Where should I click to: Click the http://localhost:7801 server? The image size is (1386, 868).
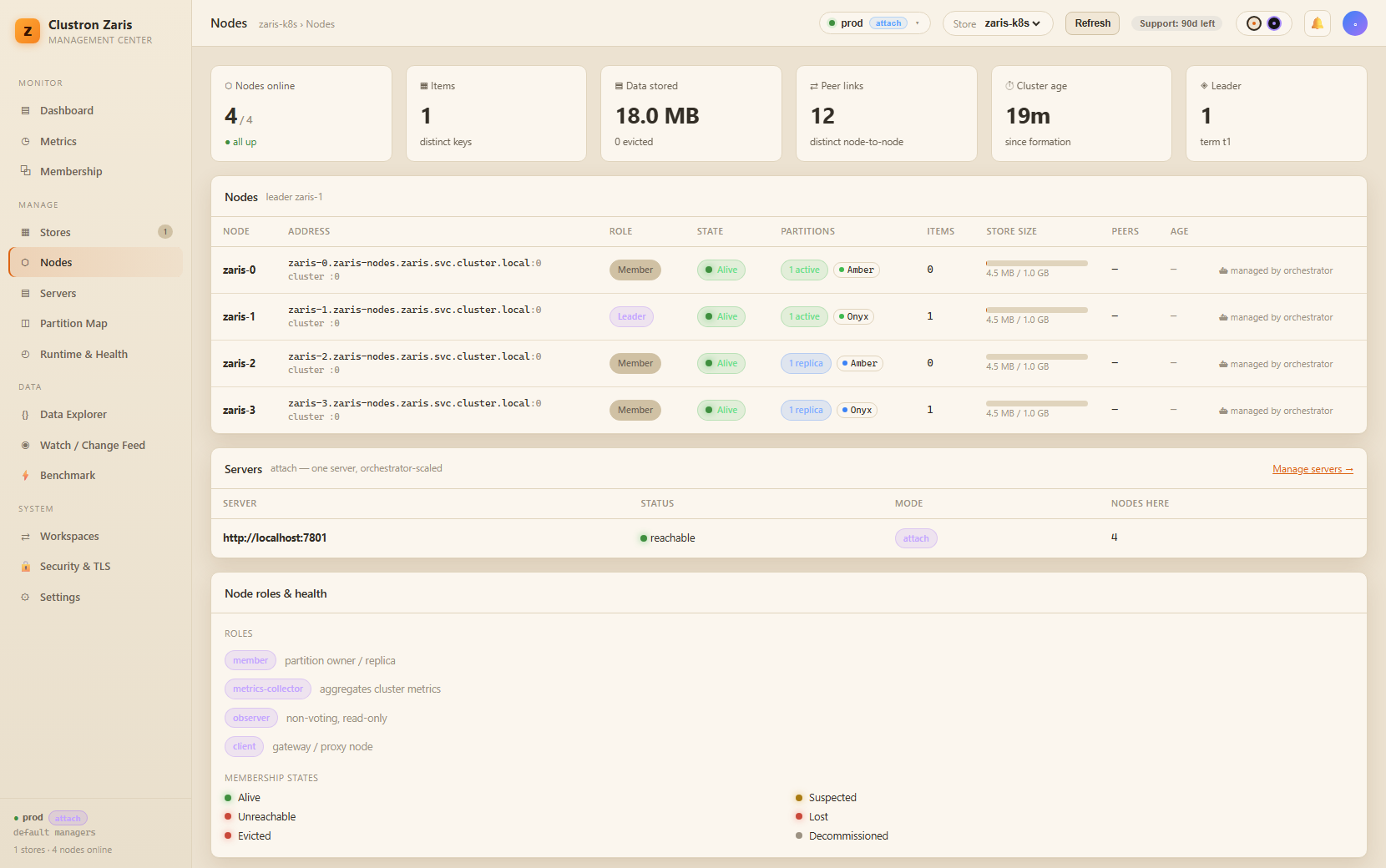275,538
